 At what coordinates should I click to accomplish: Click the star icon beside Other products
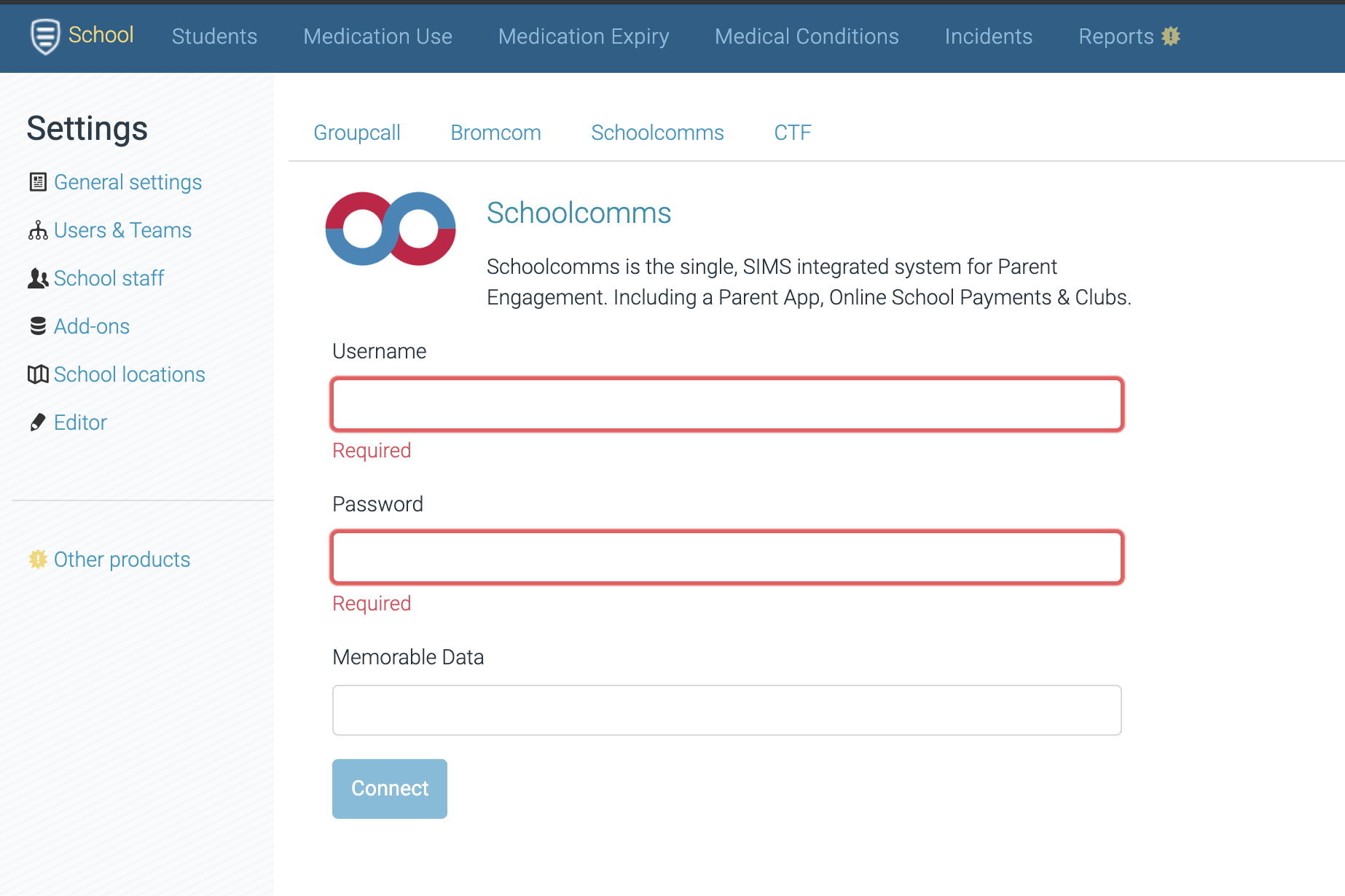pyautogui.click(x=37, y=559)
